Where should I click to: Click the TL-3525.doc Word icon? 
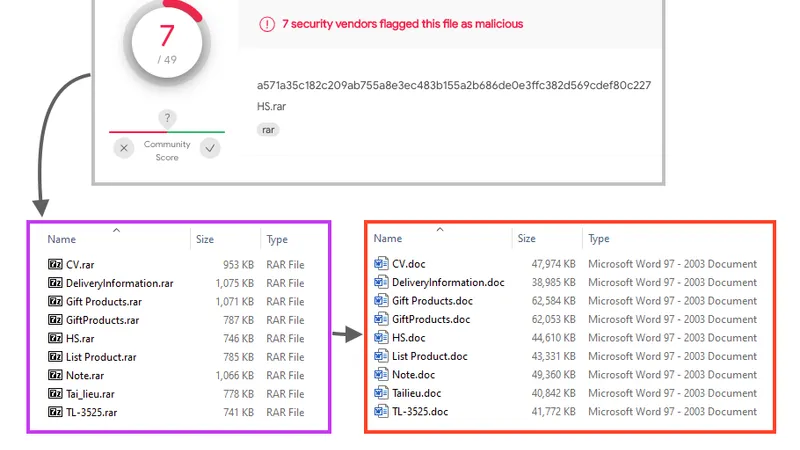[381, 411]
